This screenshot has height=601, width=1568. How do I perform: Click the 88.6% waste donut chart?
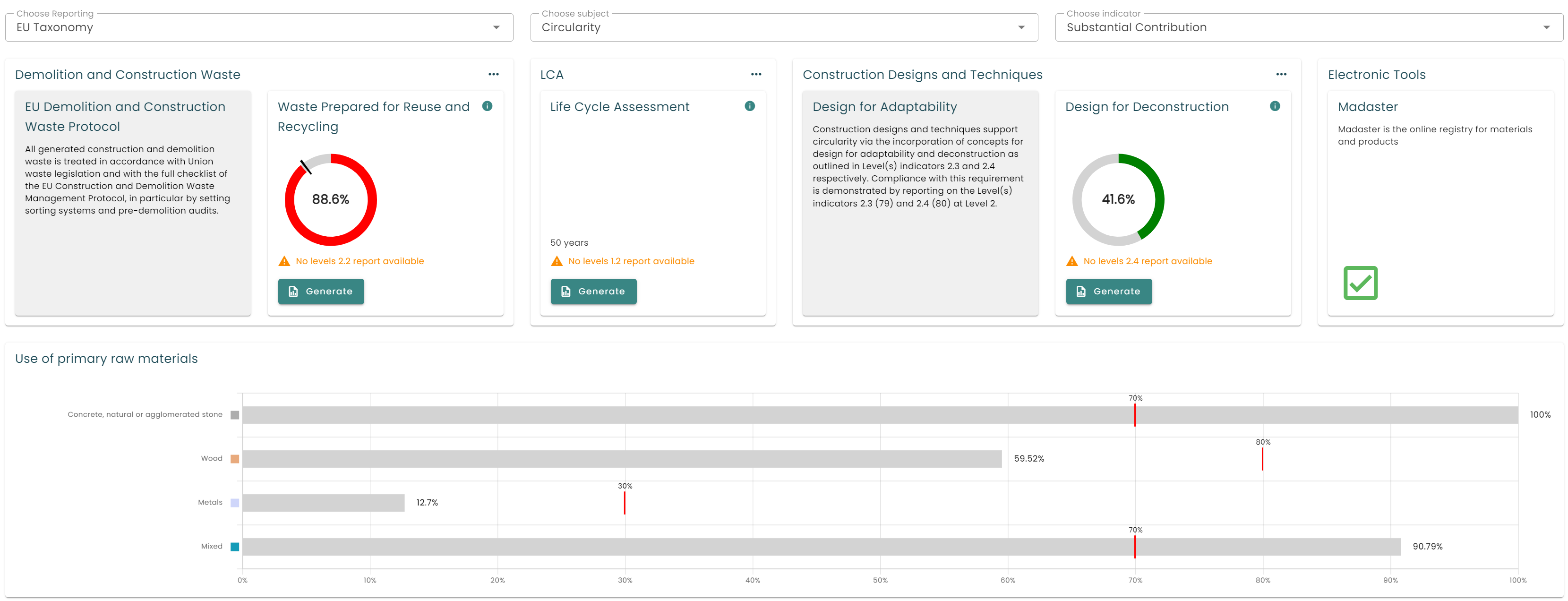[331, 200]
